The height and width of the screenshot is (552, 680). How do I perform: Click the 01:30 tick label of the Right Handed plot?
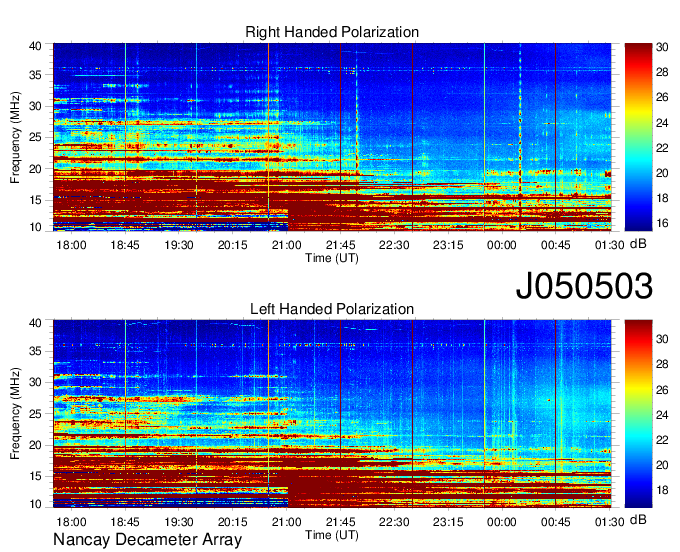click(609, 245)
